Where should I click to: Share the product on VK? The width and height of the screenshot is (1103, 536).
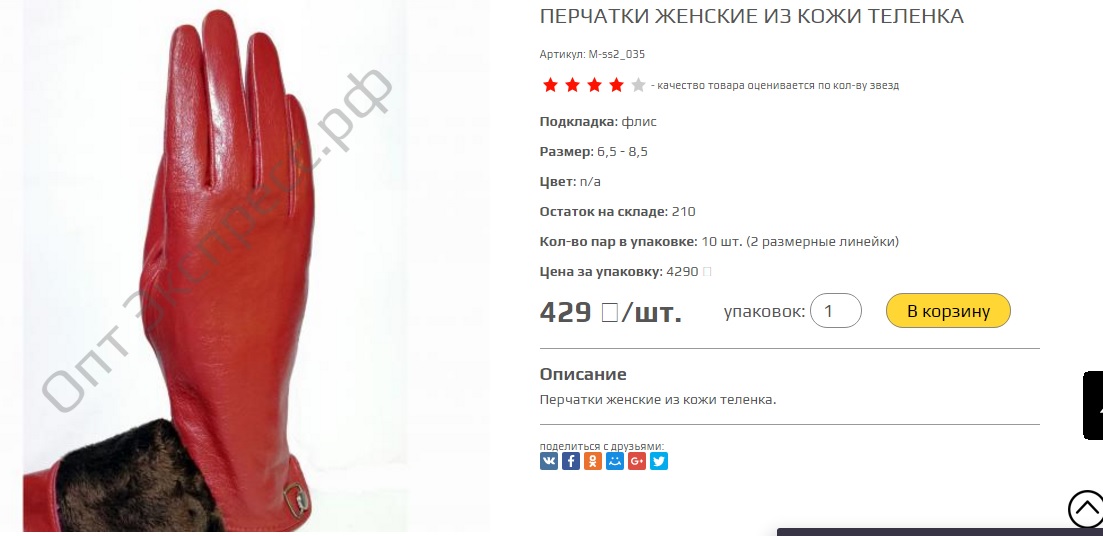tap(549, 461)
